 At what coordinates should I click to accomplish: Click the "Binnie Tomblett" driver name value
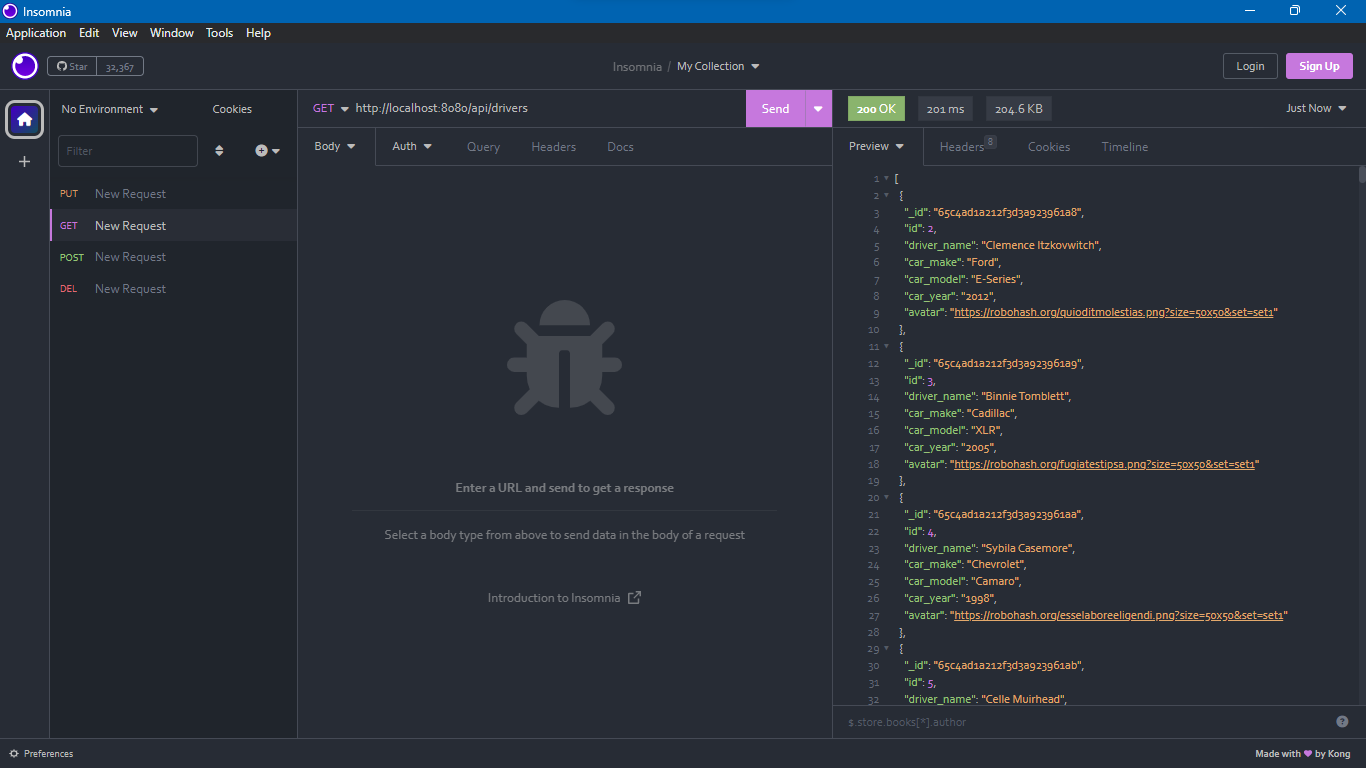pos(1026,396)
